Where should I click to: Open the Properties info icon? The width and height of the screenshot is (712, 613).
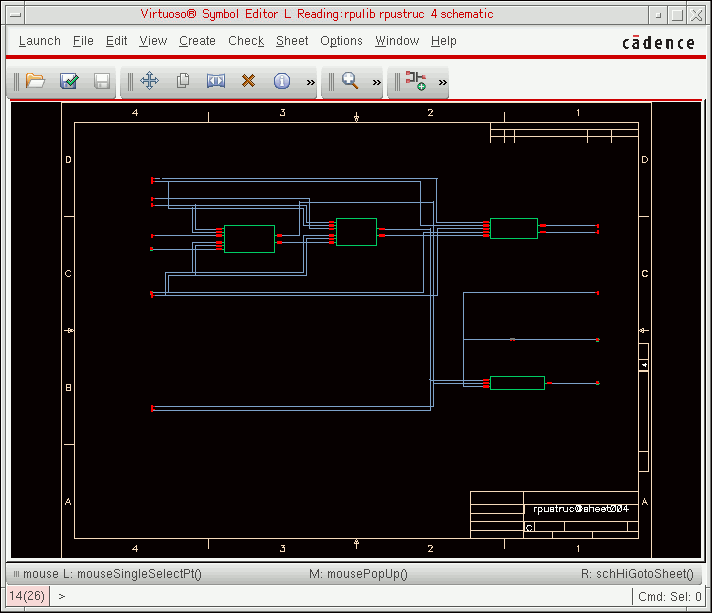point(282,81)
